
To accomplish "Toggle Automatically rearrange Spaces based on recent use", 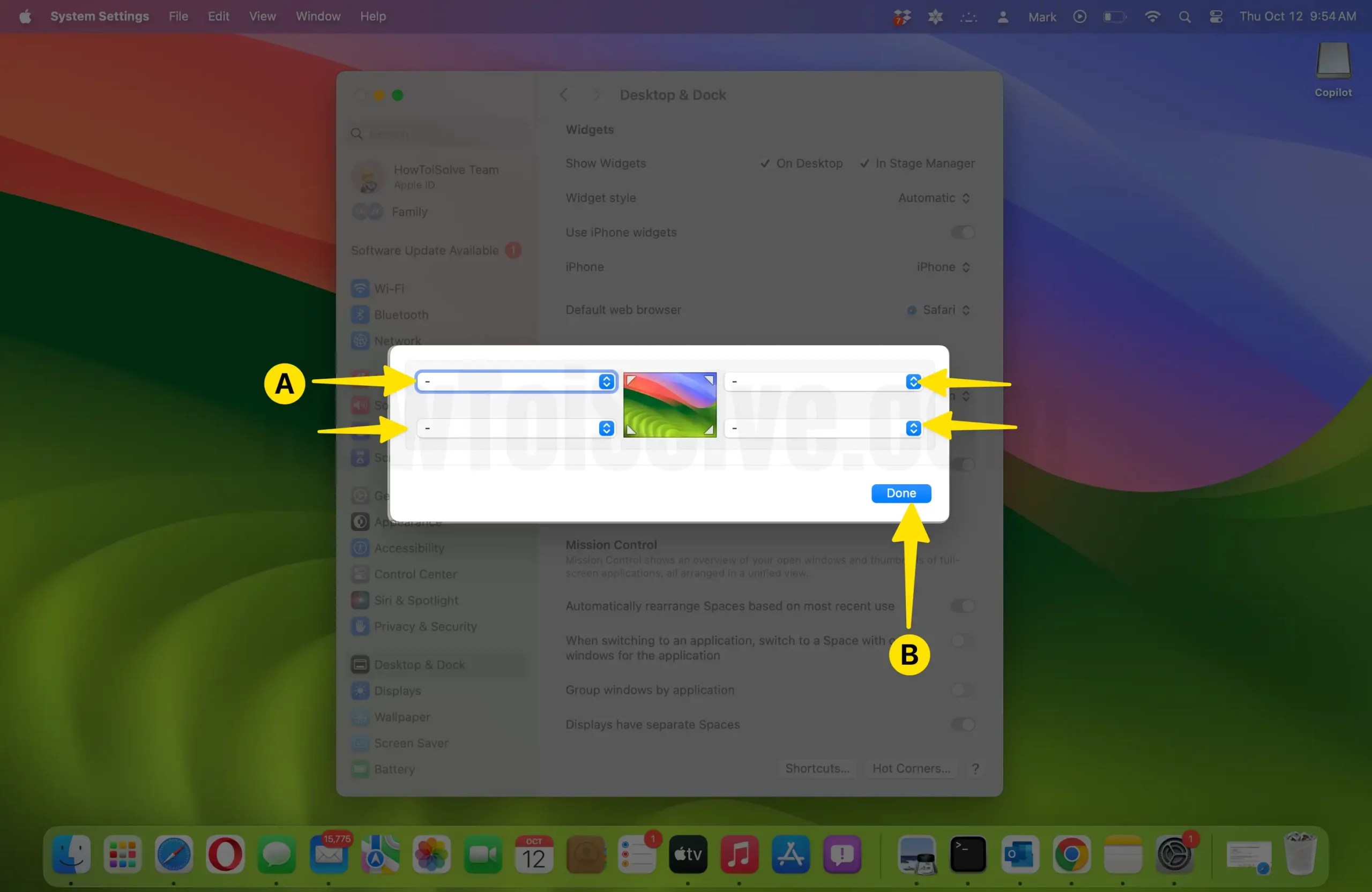I will point(961,605).
